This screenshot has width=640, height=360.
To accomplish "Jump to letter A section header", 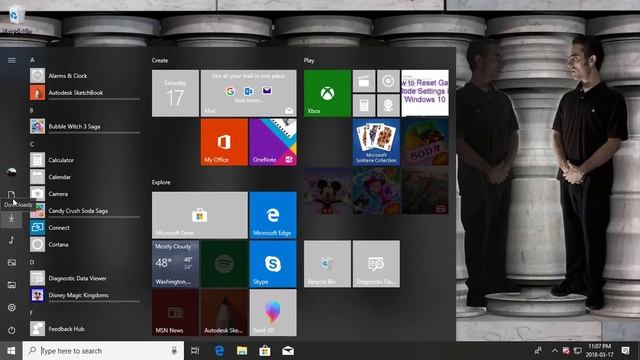I will (x=32, y=60).
